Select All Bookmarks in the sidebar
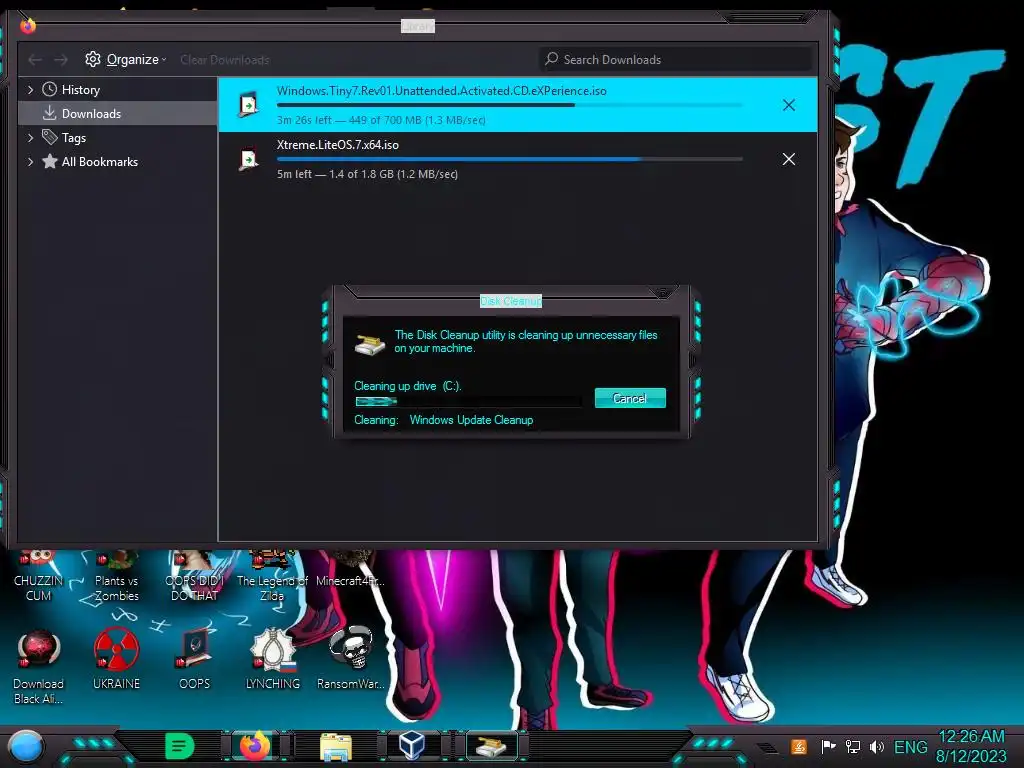 click(x=99, y=162)
